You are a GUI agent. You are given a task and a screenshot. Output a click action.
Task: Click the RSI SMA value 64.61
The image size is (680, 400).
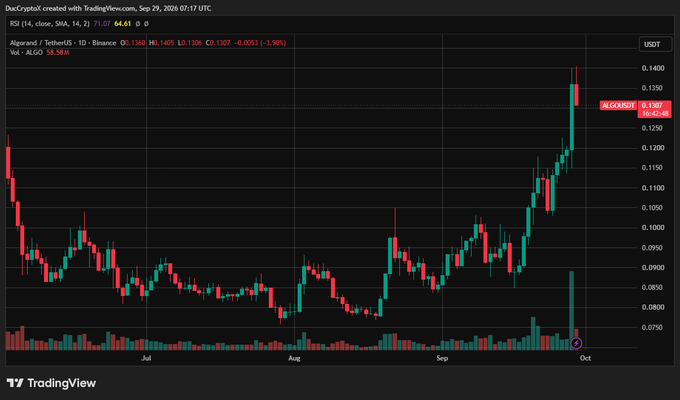coord(122,24)
